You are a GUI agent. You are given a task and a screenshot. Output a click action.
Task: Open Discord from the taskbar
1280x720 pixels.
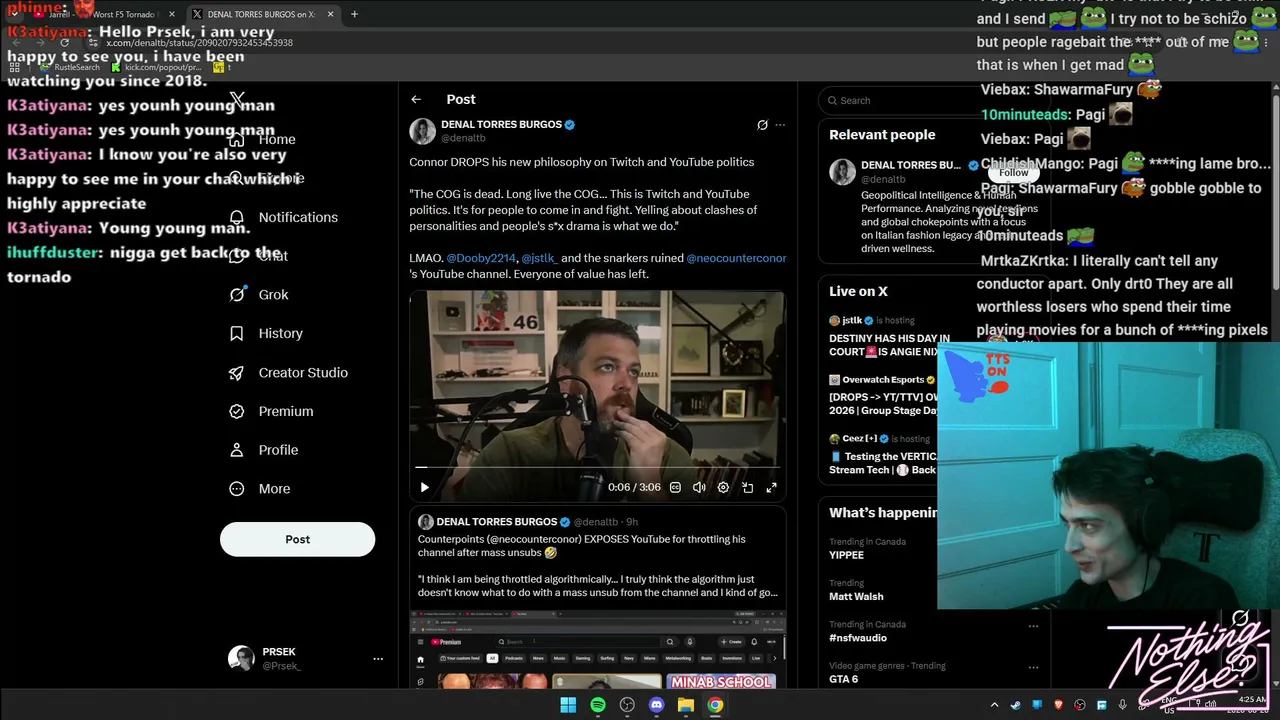[x=656, y=705]
